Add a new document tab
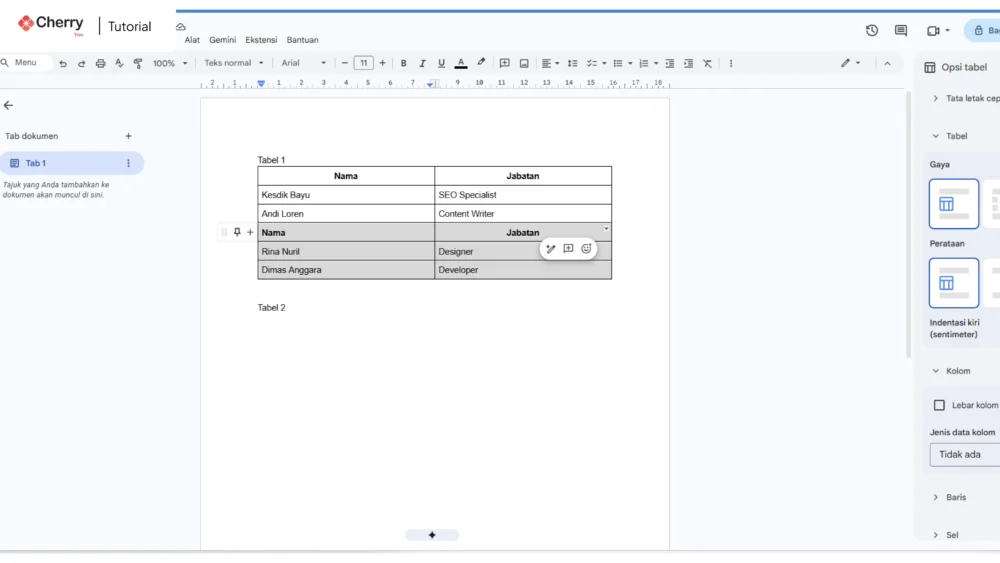The image size is (1000, 563). click(128, 136)
